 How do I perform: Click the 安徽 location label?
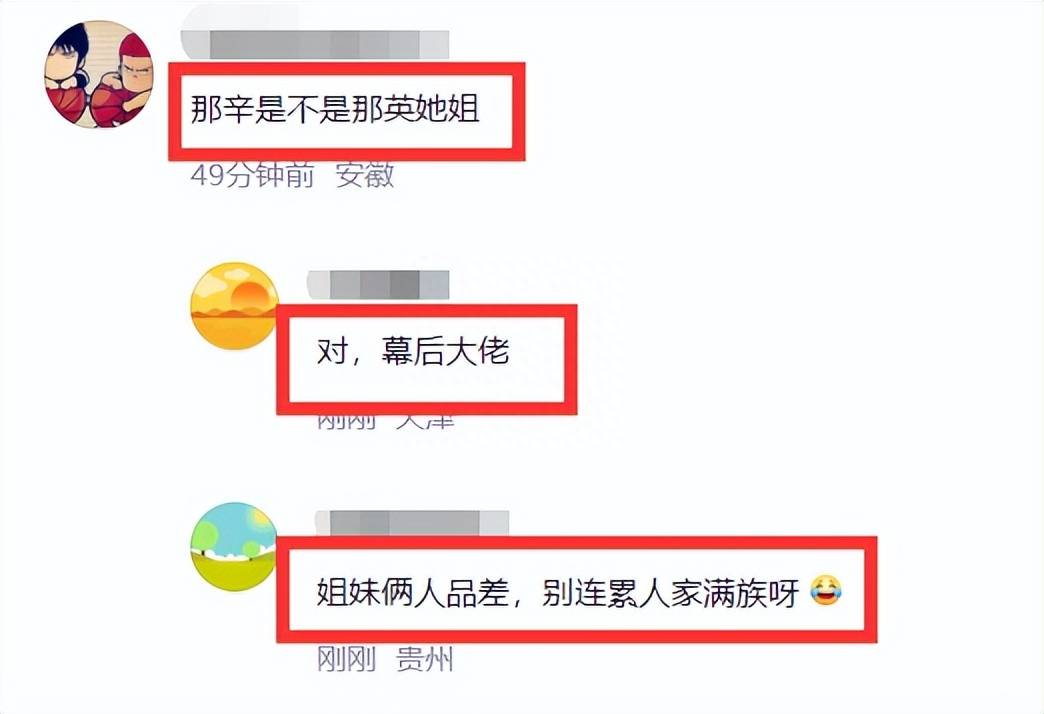coord(365,176)
